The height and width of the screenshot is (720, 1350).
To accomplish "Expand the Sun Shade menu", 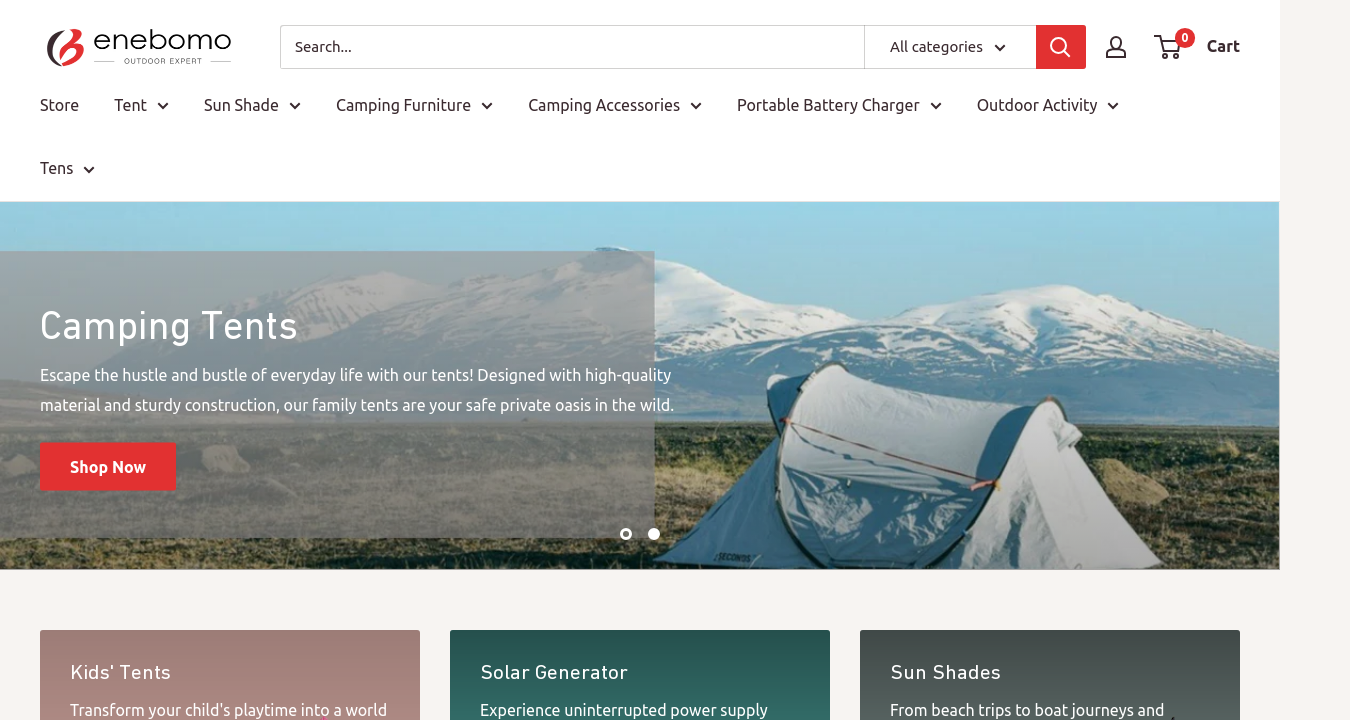I will (x=252, y=105).
